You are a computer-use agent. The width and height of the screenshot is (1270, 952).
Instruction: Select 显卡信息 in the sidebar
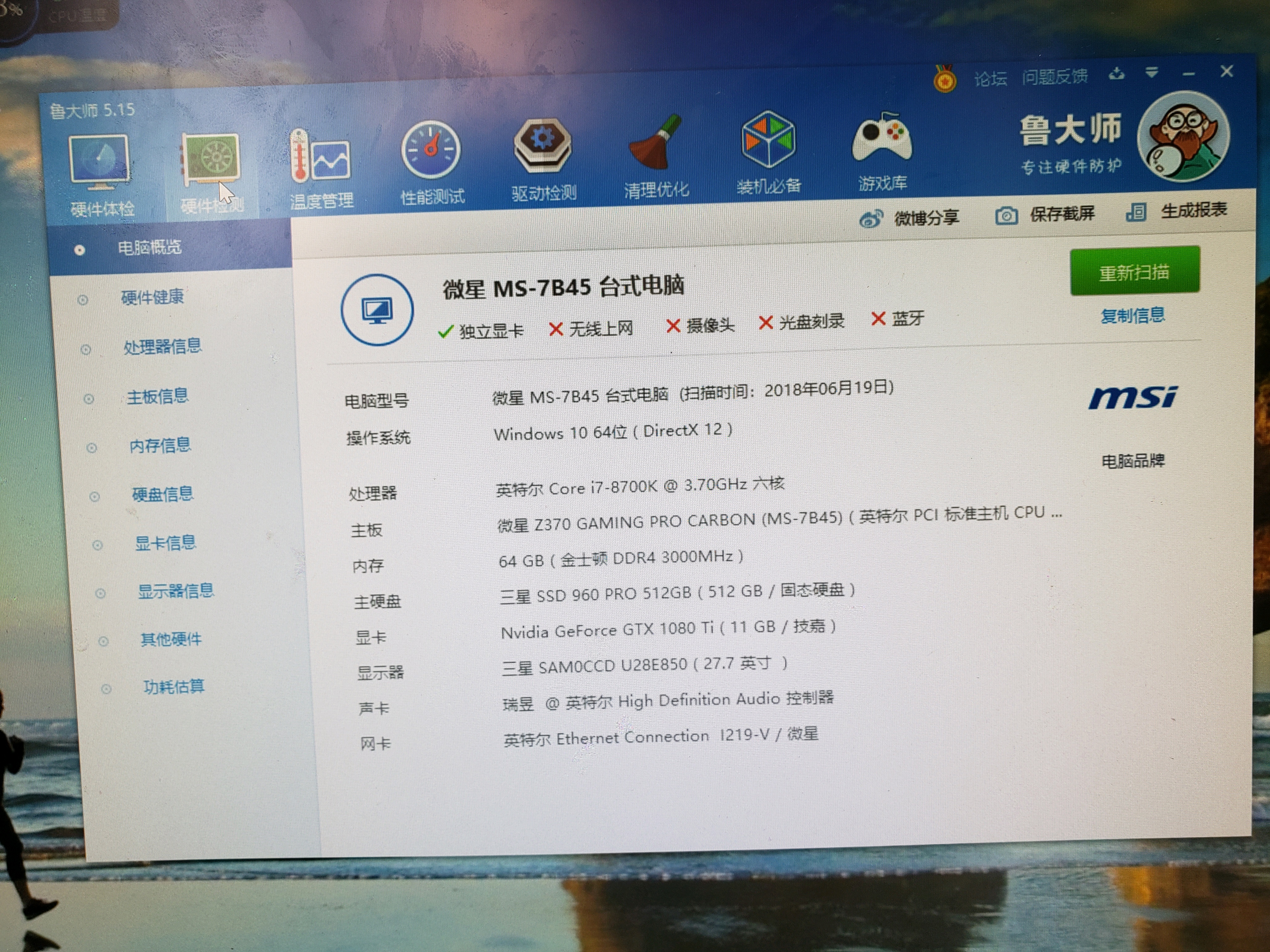(165, 543)
